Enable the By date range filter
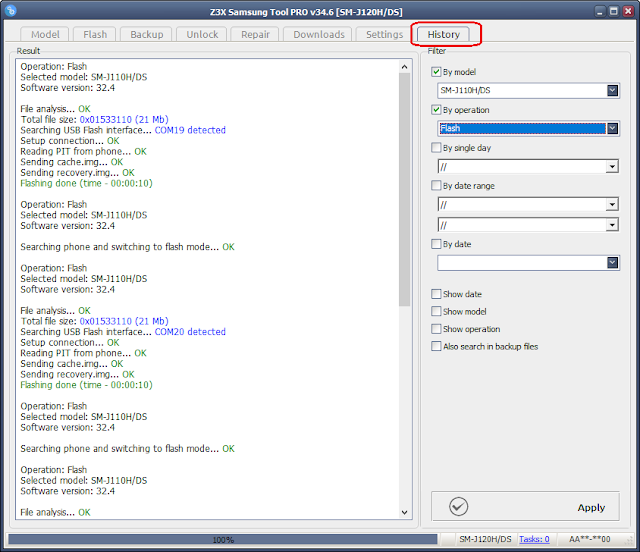The width and height of the screenshot is (640, 552). [x=436, y=186]
